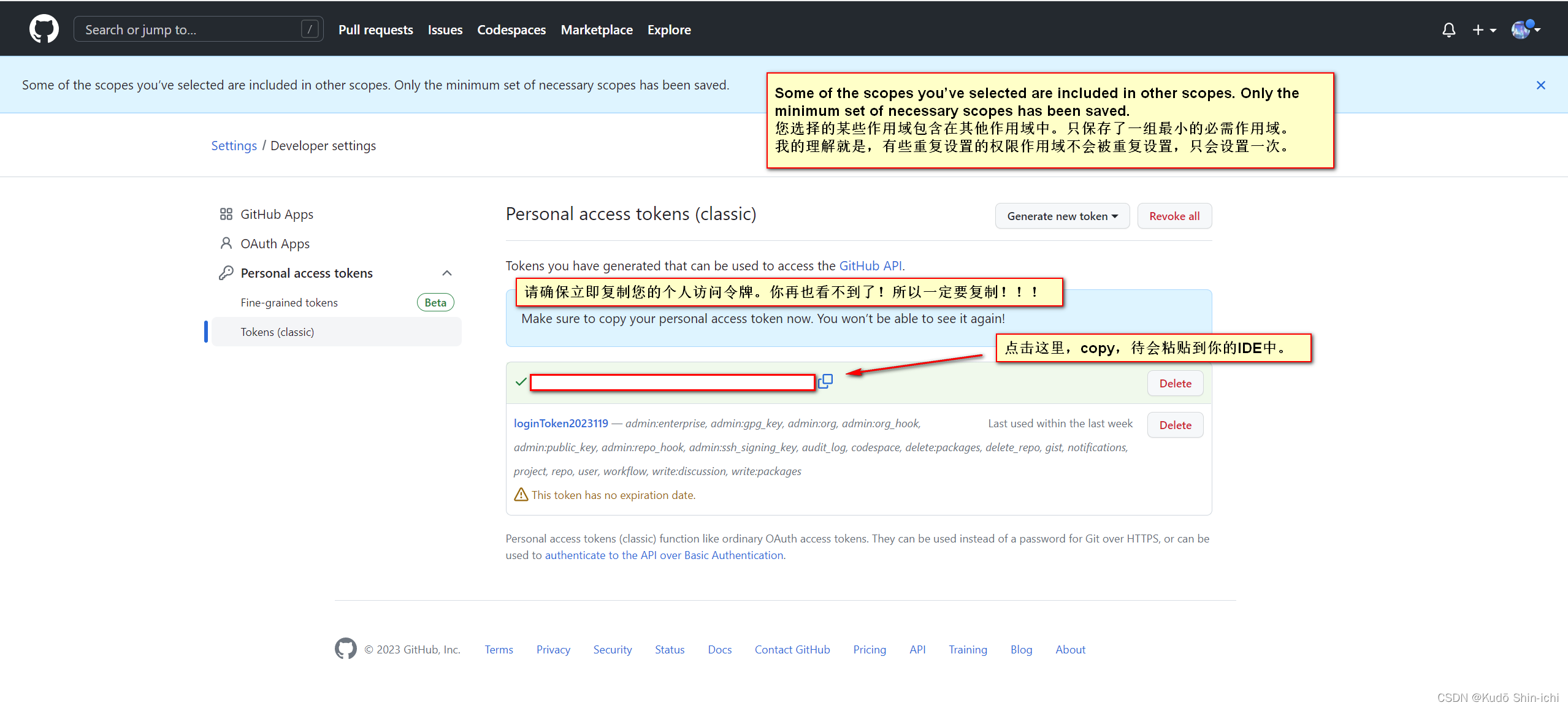The width and height of the screenshot is (1568, 708).
Task: Open Codespaces in the top navigation
Action: (511, 29)
